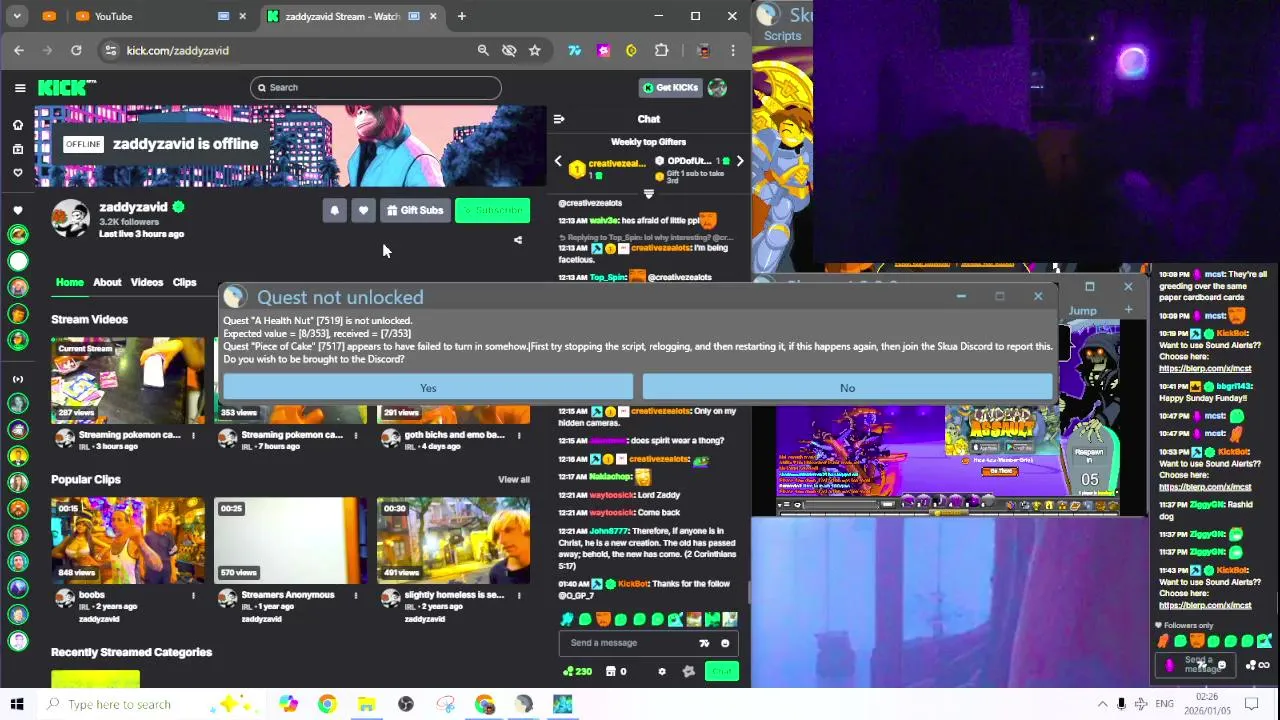The height and width of the screenshot is (720, 1280).
Task: Open a new Chrome tab
Action: pyautogui.click(x=461, y=16)
